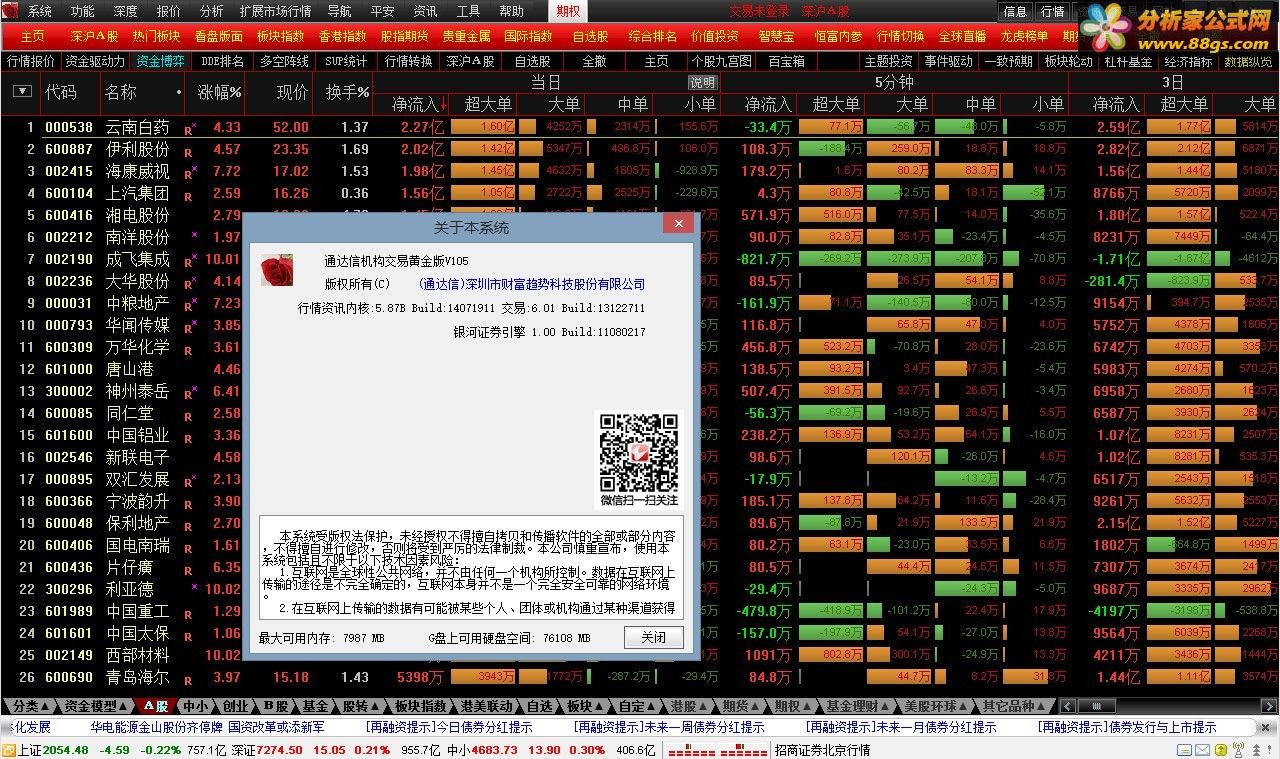Image resolution: width=1280 pixels, height=759 pixels.
Task: Sort by the 涨幅% column header
Action: click(219, 92)
